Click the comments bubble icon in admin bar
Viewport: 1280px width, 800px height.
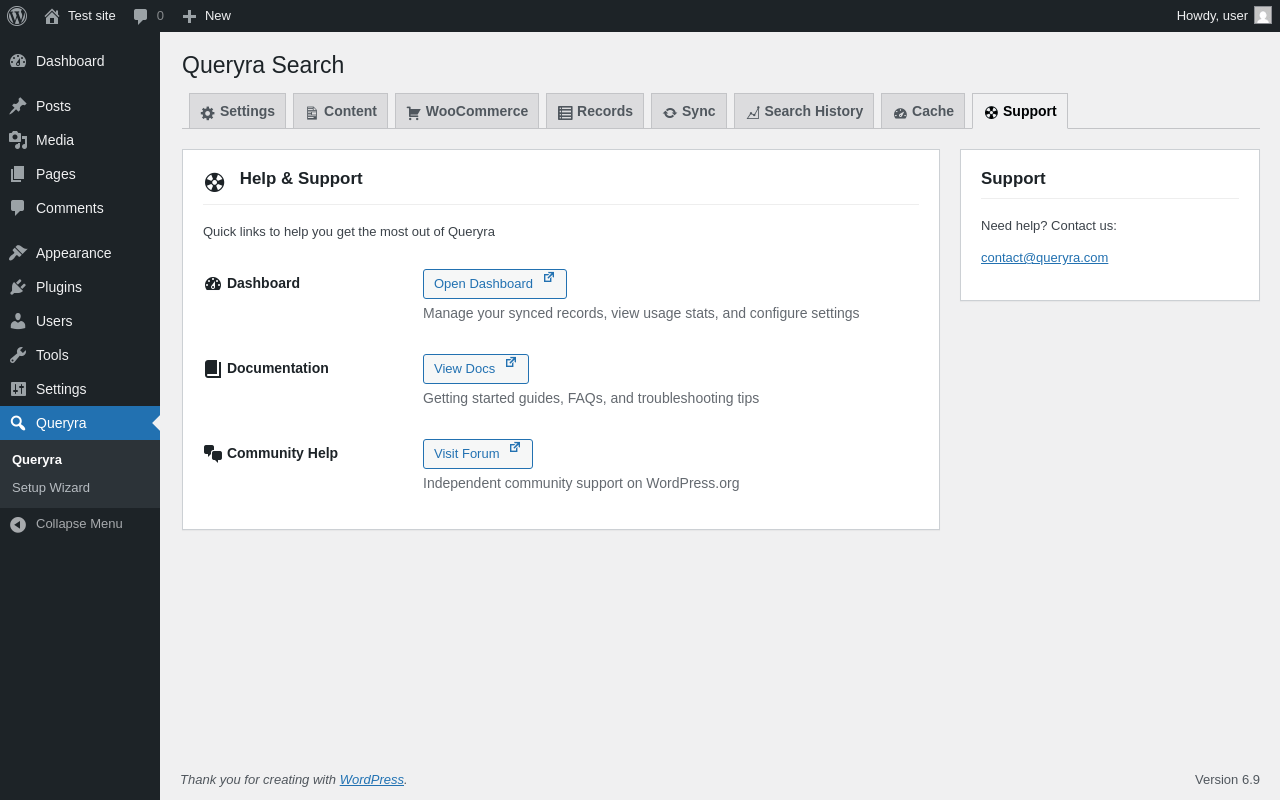pos(141,16)
